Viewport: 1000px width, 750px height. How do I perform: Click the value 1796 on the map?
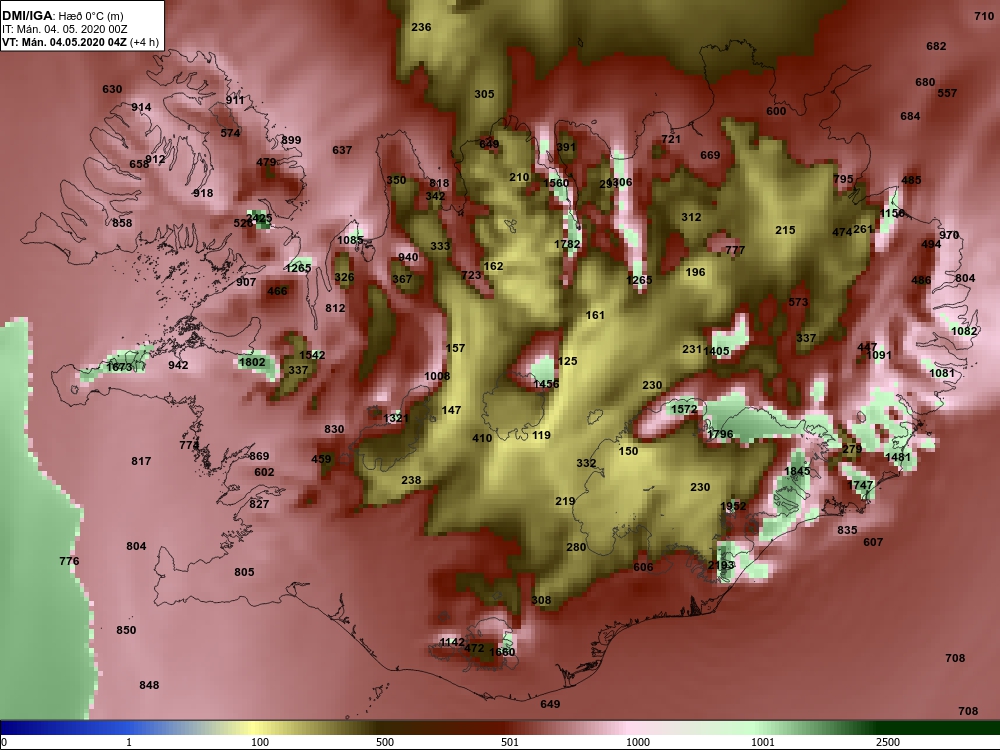pos(720,434)
